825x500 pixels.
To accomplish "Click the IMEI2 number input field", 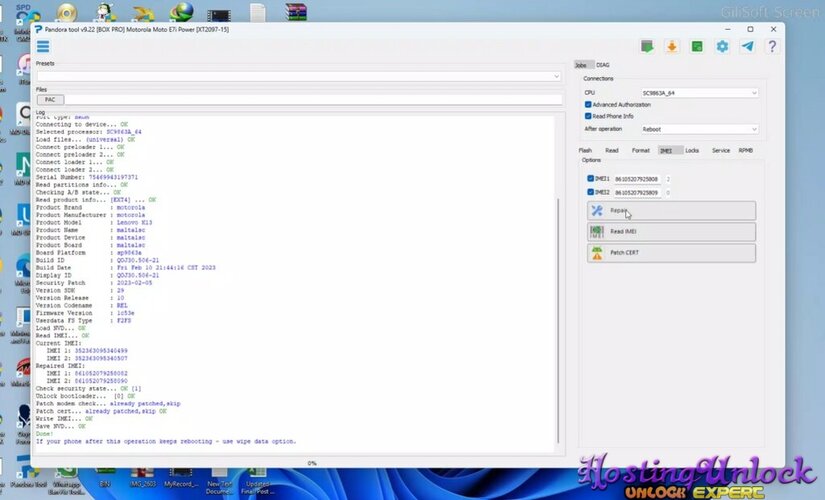I will coord(637,192).
